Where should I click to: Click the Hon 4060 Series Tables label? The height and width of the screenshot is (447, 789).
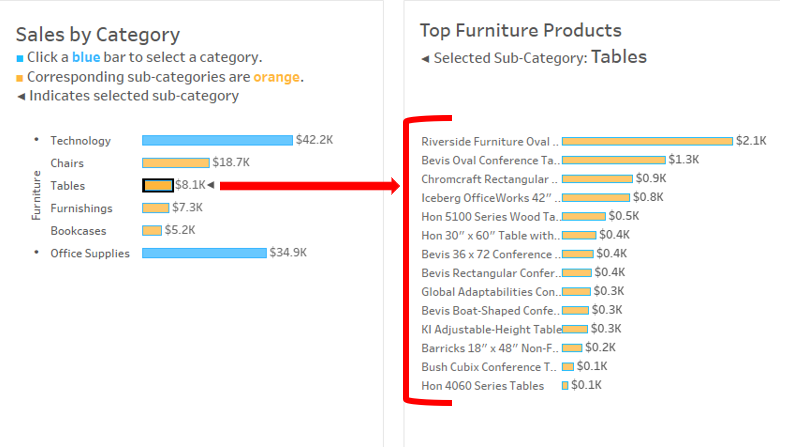point(483,386)
